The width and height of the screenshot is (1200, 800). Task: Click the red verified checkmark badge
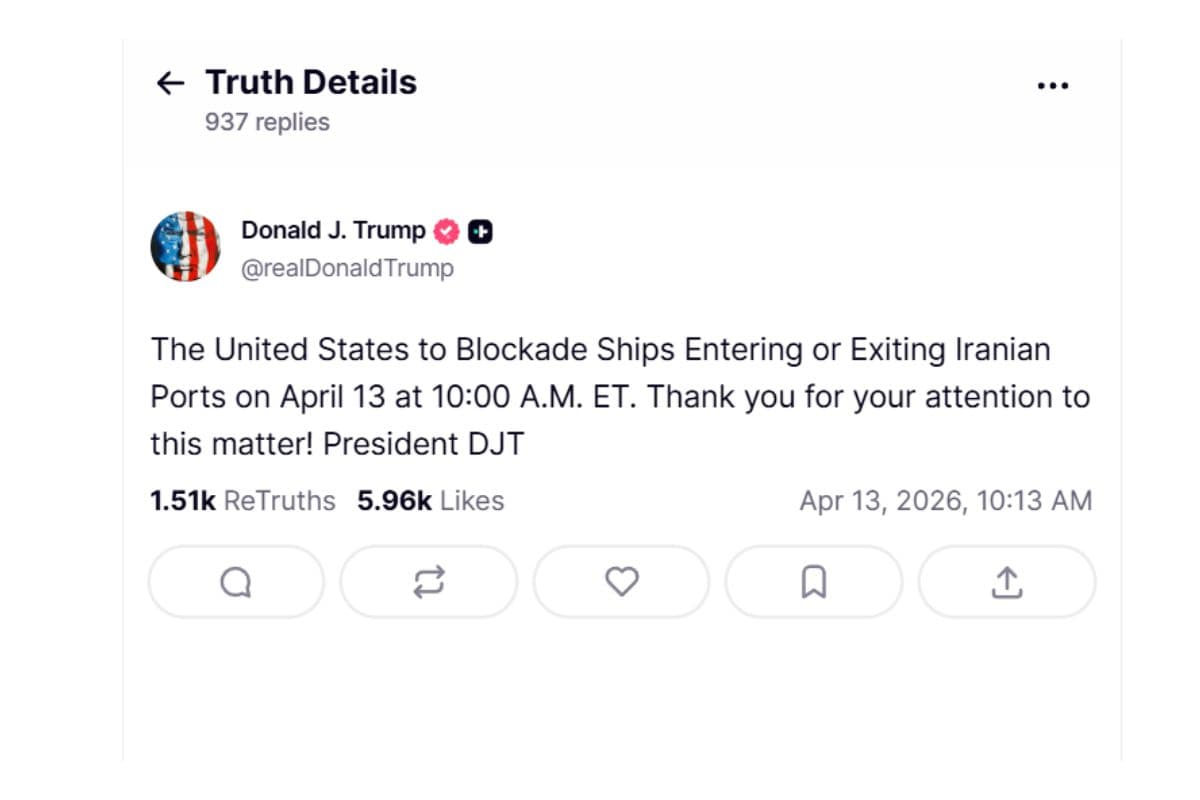446,231
